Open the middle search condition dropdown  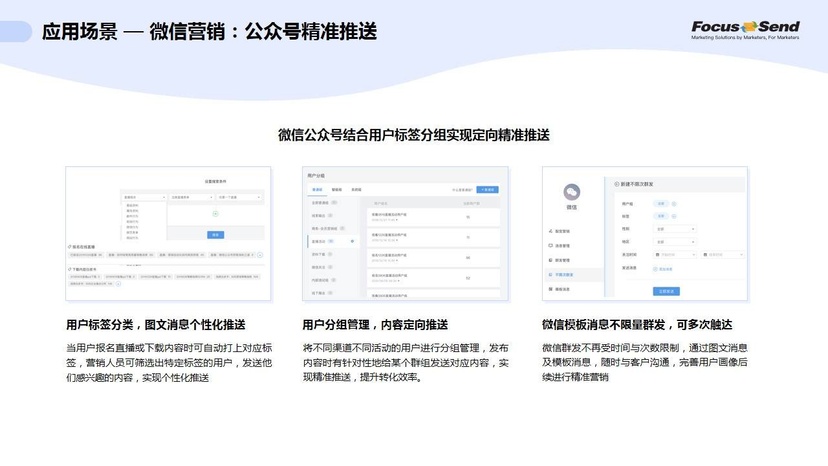point(192,197)
